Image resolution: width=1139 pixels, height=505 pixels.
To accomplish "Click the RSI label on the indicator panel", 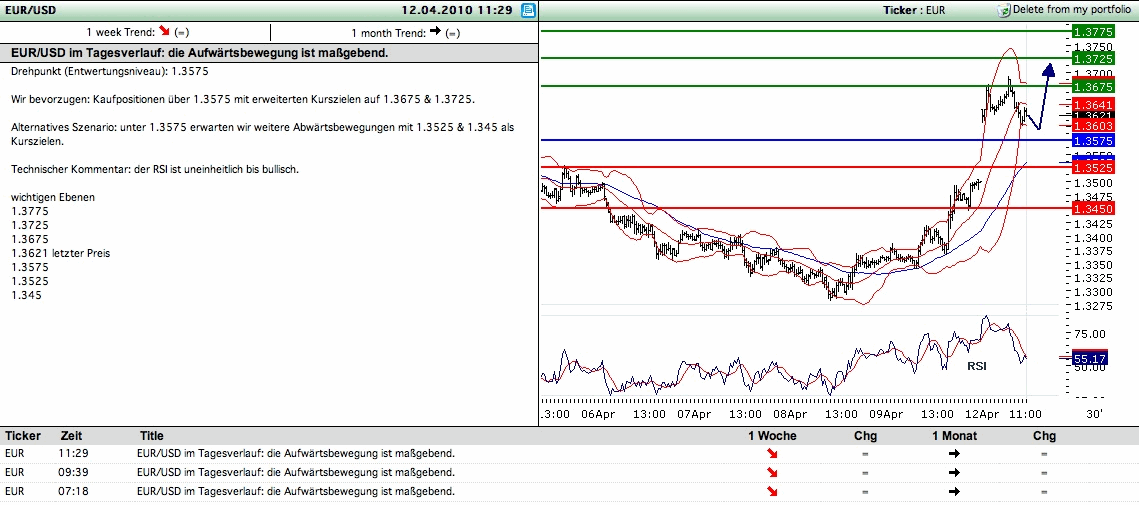I will click(976, 366).
